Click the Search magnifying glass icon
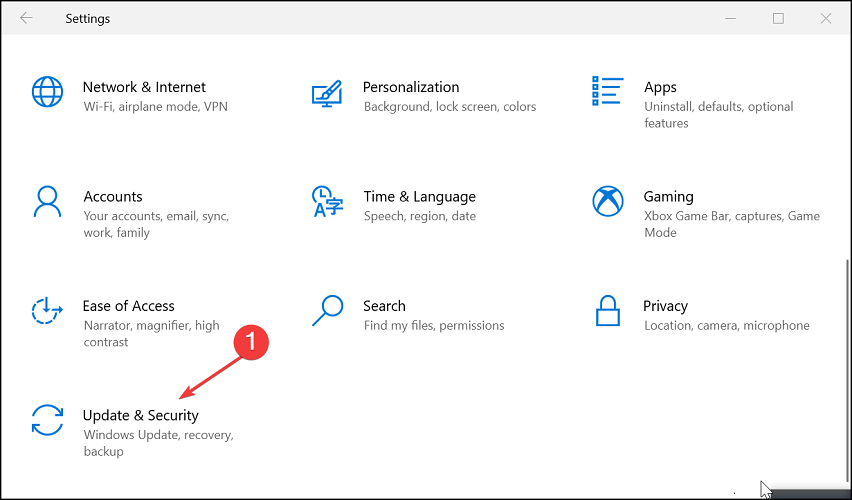The image size is (852, 500). click(327, 311)
